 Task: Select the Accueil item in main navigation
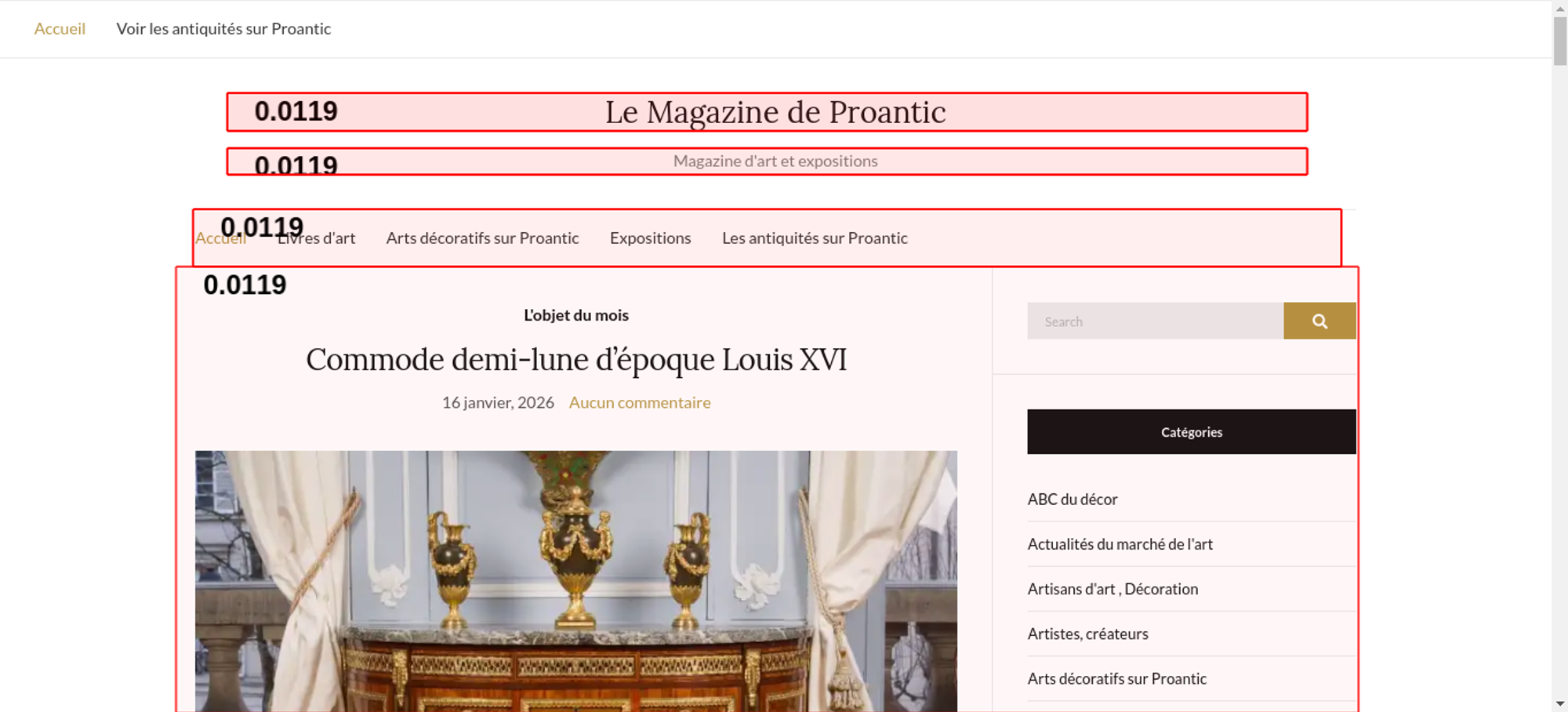coord(220,238)
